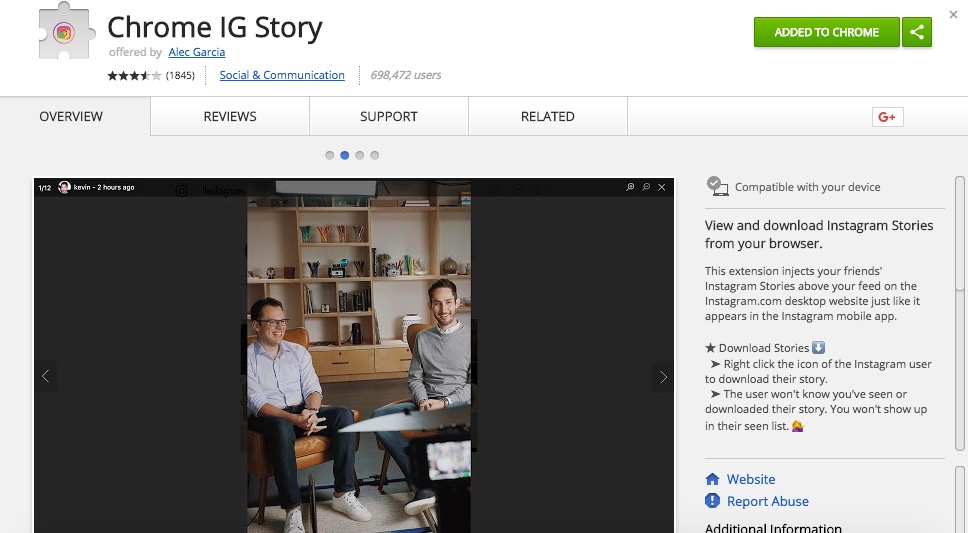Select the third screenshot carousel dot
Image resolution: width=968 pixels, height=533 pixels.
pos(359,155)
